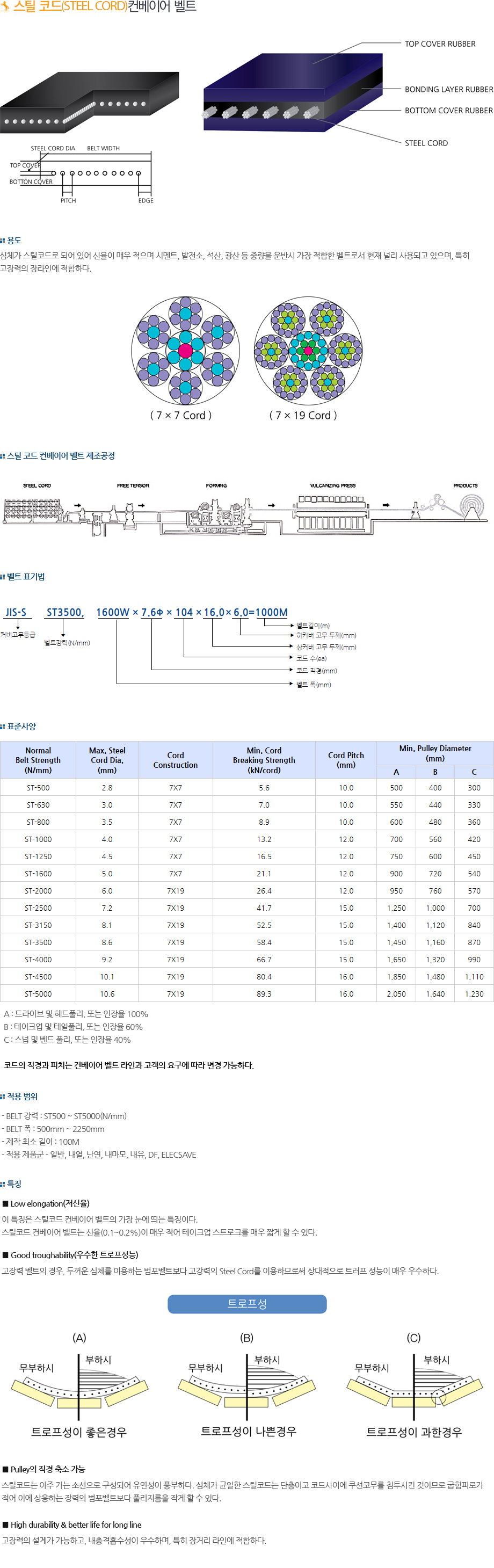Click the TOP COVER RUBBER label
Viewport: 494px width, 1568px height.
440,44
